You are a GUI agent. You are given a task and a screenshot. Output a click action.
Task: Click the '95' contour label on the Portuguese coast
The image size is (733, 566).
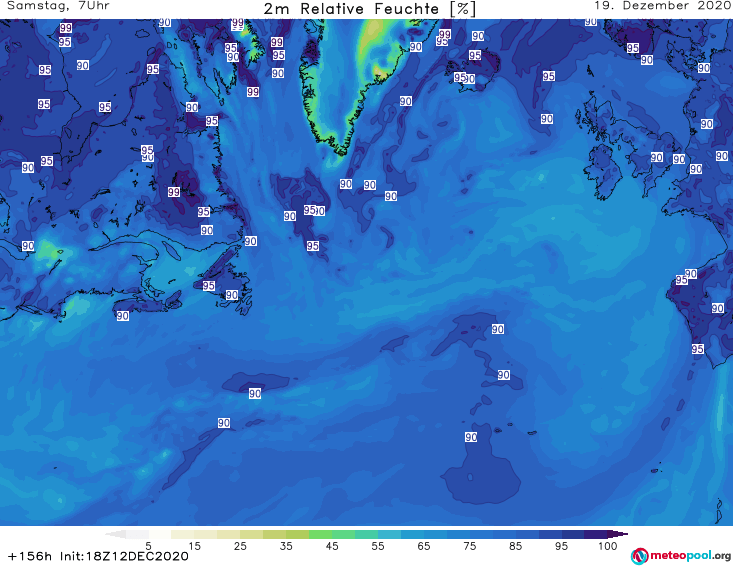coord(697,349)
